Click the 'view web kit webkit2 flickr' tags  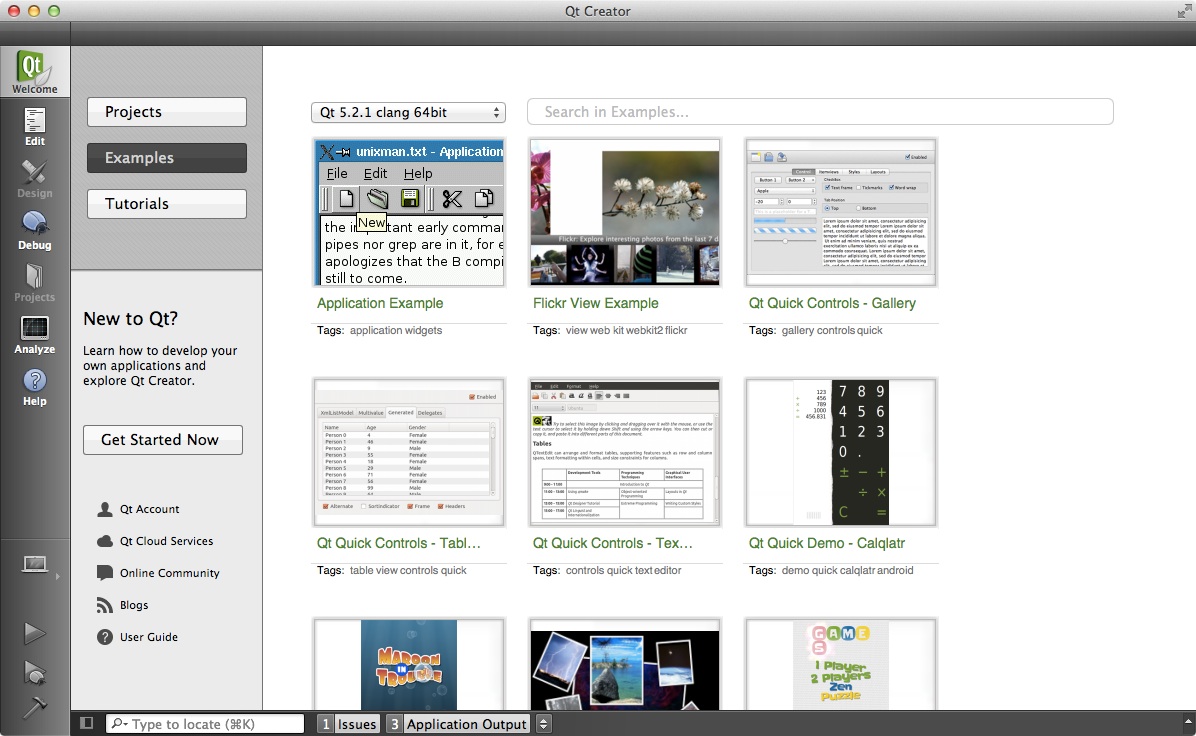pyautogui.click(x=626, y=331)
